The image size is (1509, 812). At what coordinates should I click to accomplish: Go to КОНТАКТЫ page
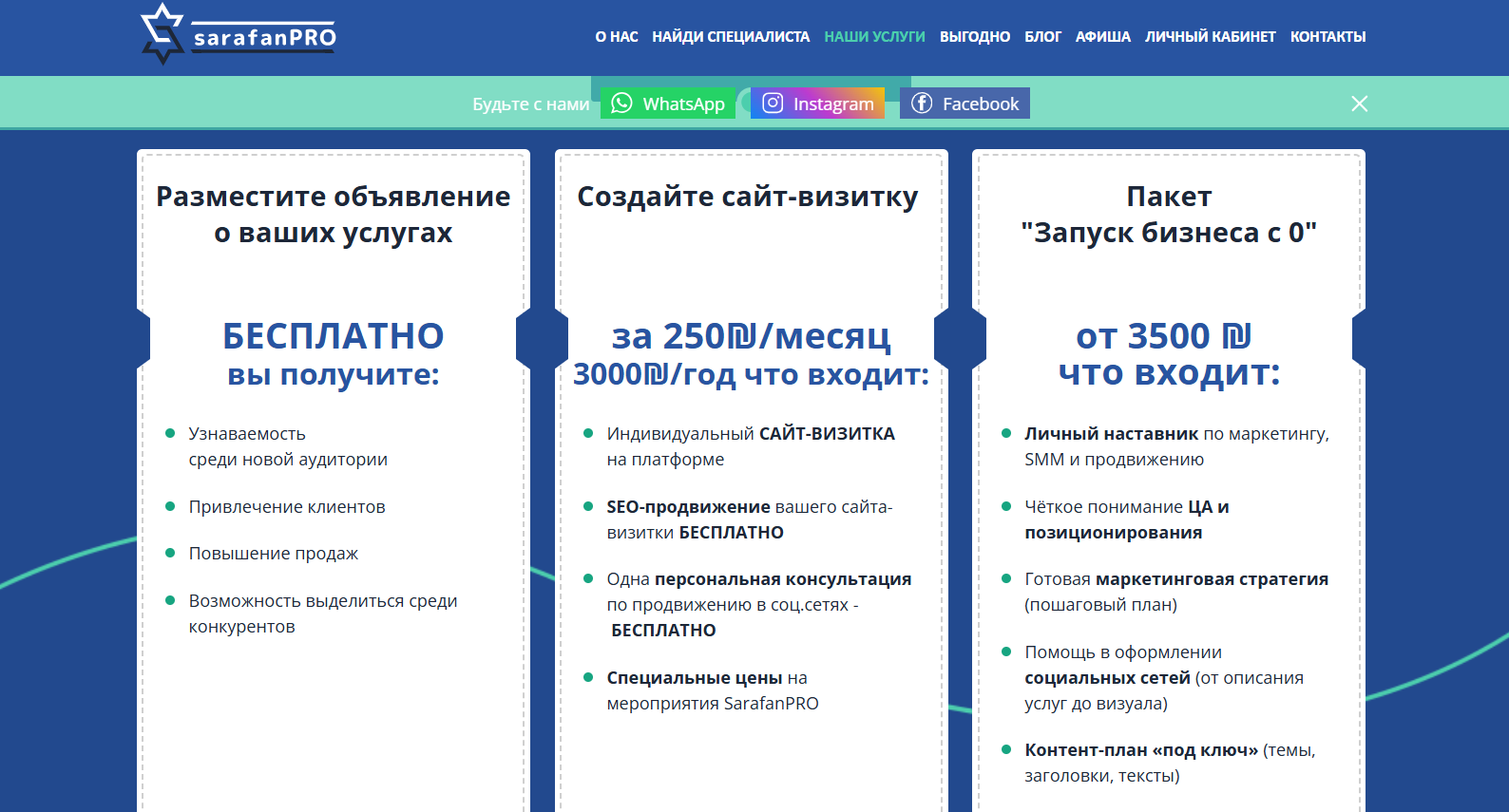(1328, 37)
